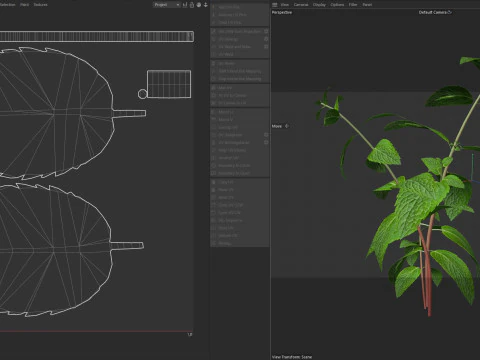
Task: Click the lock icon next to Project dropdown
Action: click(x=192, y=5)
